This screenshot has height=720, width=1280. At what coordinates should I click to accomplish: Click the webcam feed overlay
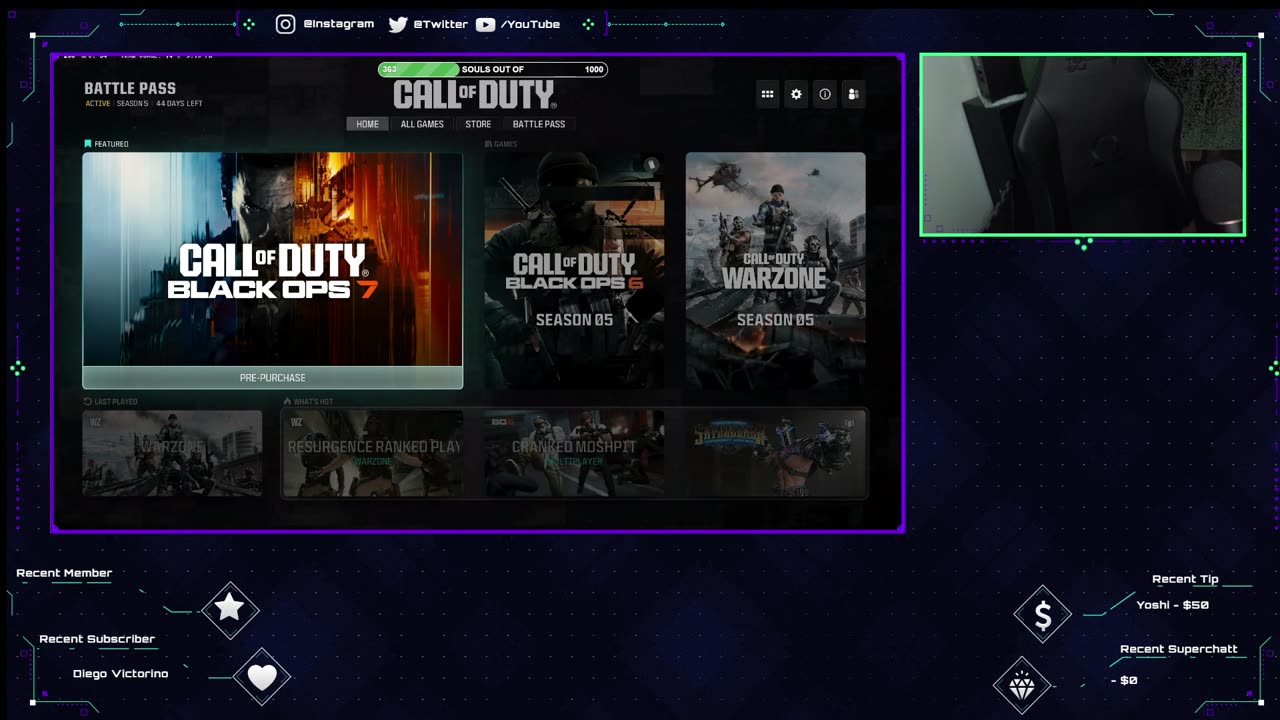1083,145
